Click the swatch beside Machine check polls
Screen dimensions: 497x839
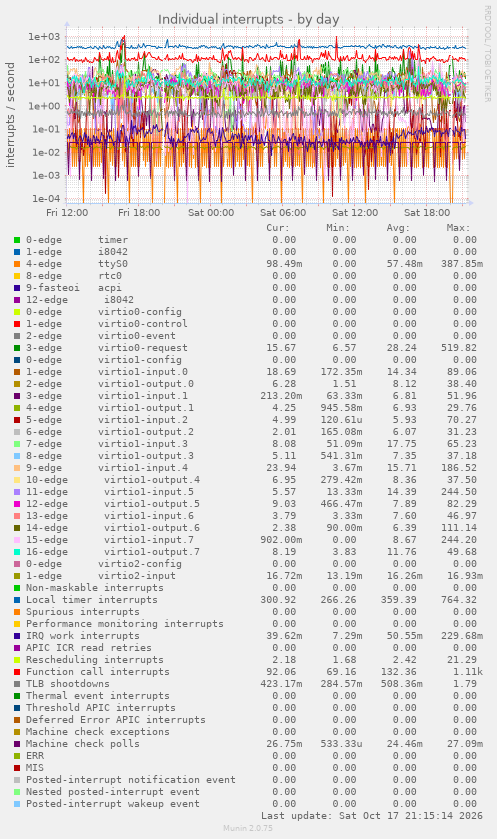17,744
